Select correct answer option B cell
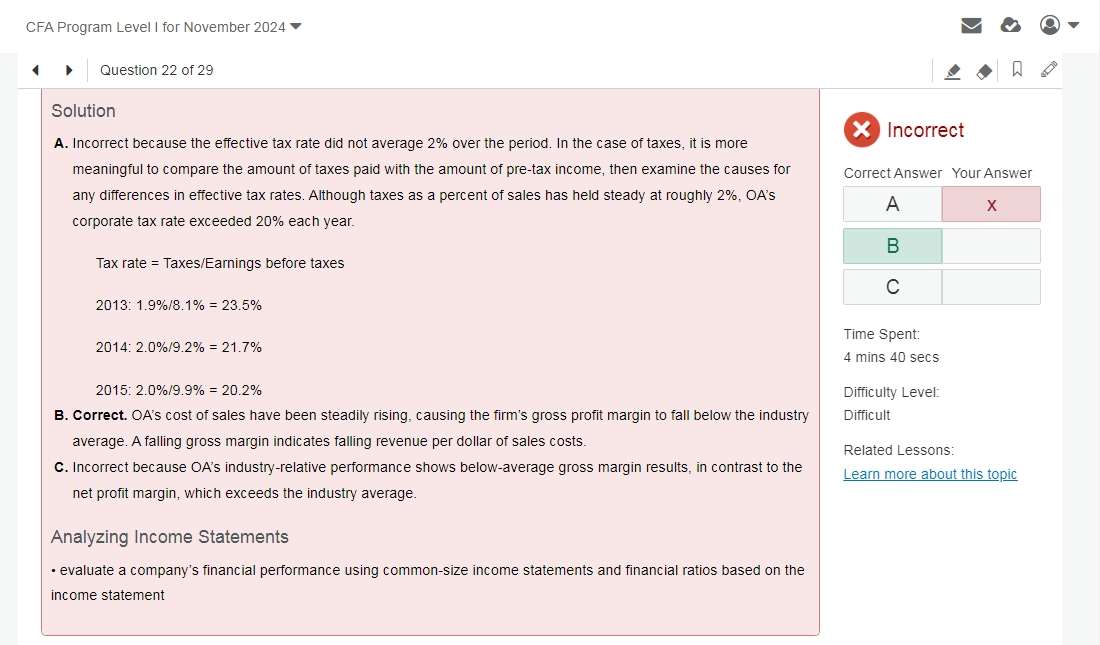 tap(892, 246)
